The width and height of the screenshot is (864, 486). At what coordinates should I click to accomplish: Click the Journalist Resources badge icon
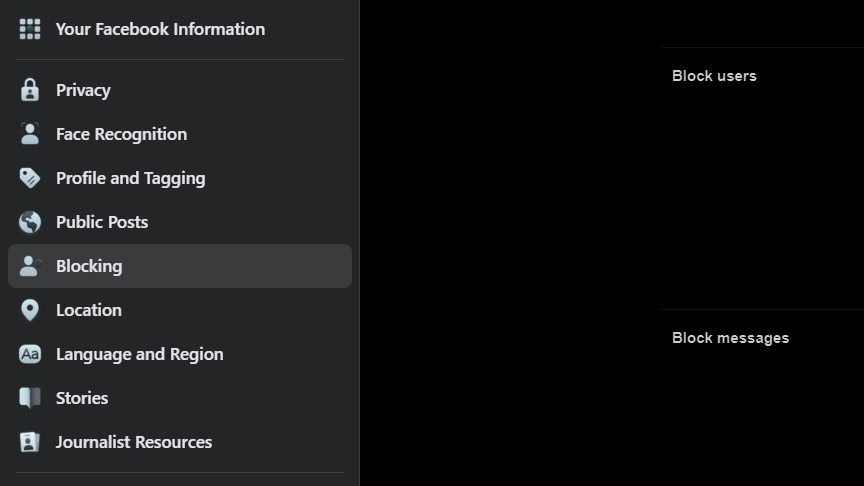pos(30,442)
